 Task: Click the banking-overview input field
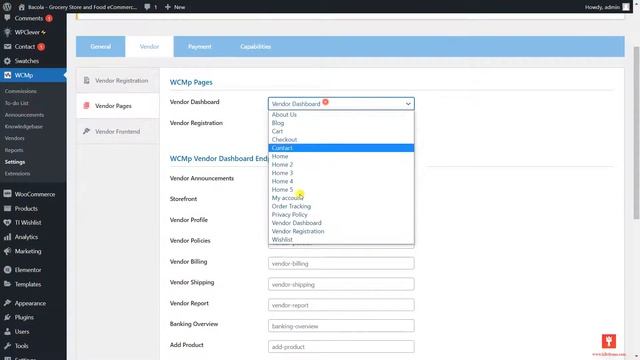(341, 326)
